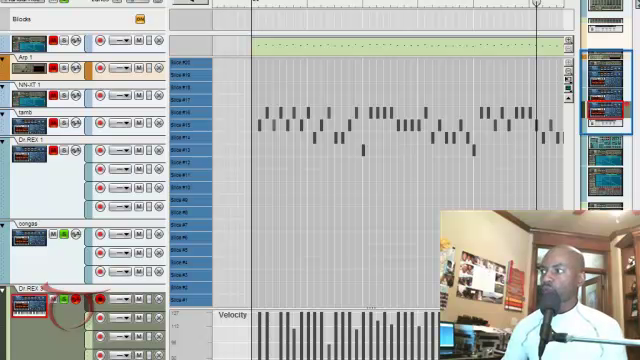
Task: Mute the Arp 1 note lane
Action: tap(139, 68)
